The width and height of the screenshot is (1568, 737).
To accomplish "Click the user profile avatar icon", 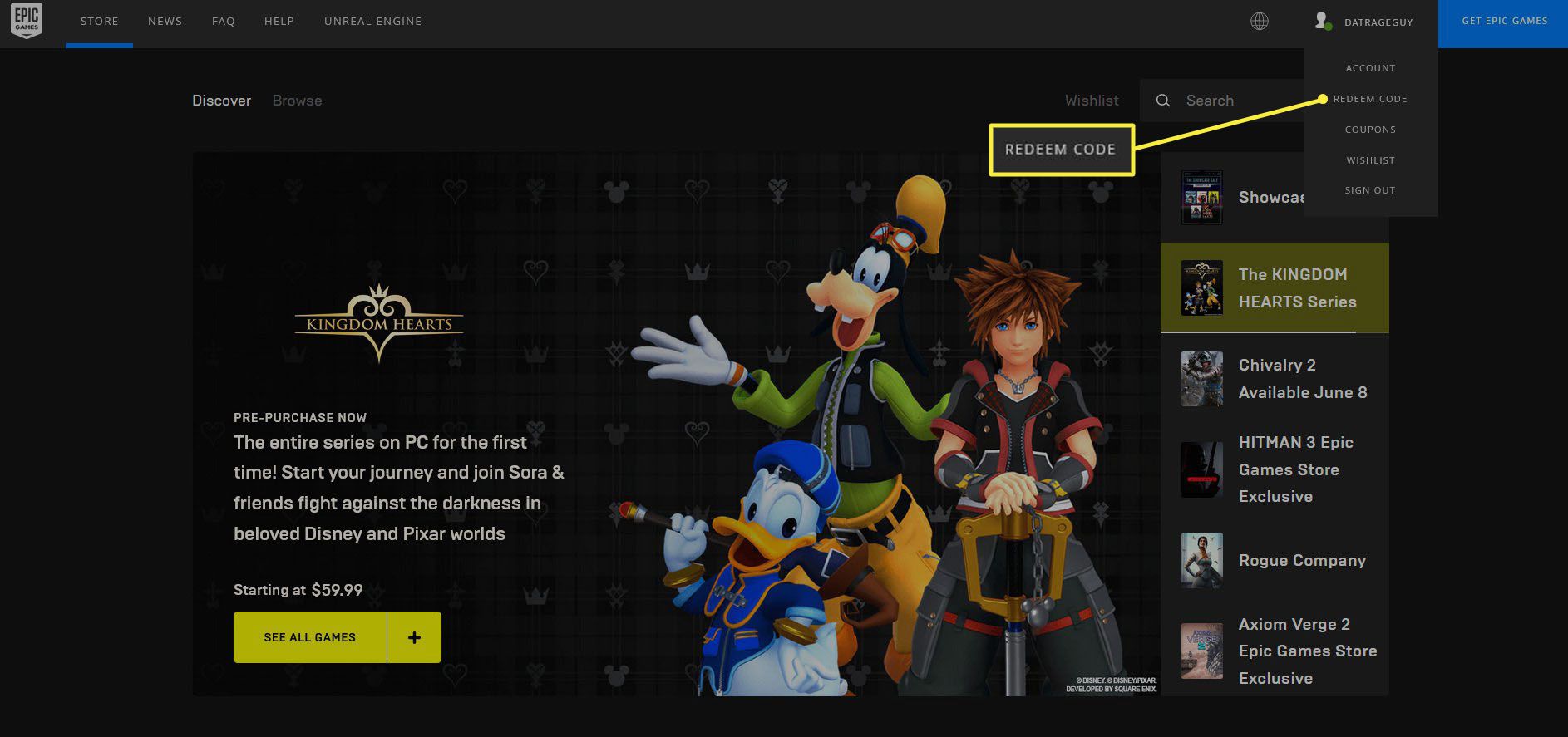I will 1322,21.
